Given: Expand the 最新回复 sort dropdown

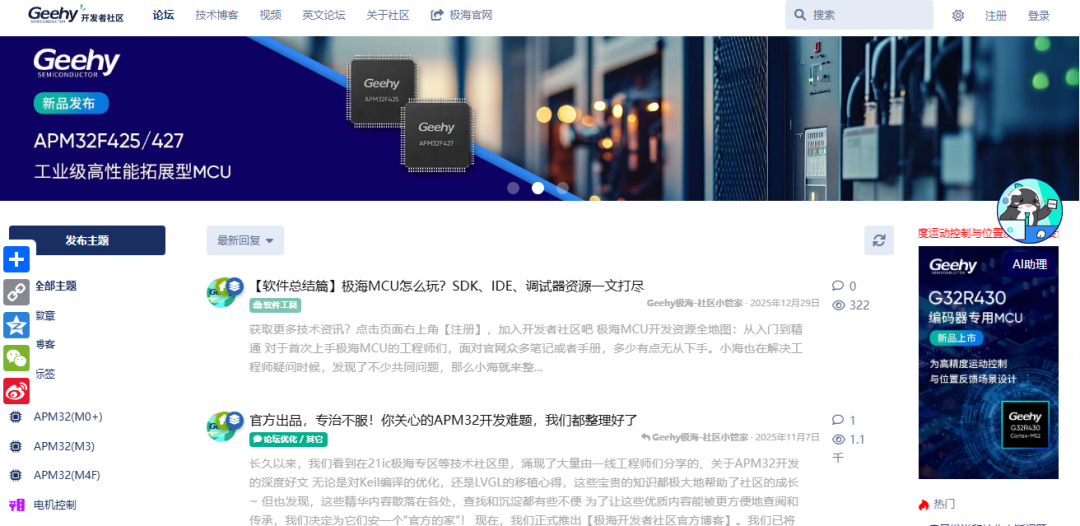Looking at the screenshot, I should coord(245,240).
